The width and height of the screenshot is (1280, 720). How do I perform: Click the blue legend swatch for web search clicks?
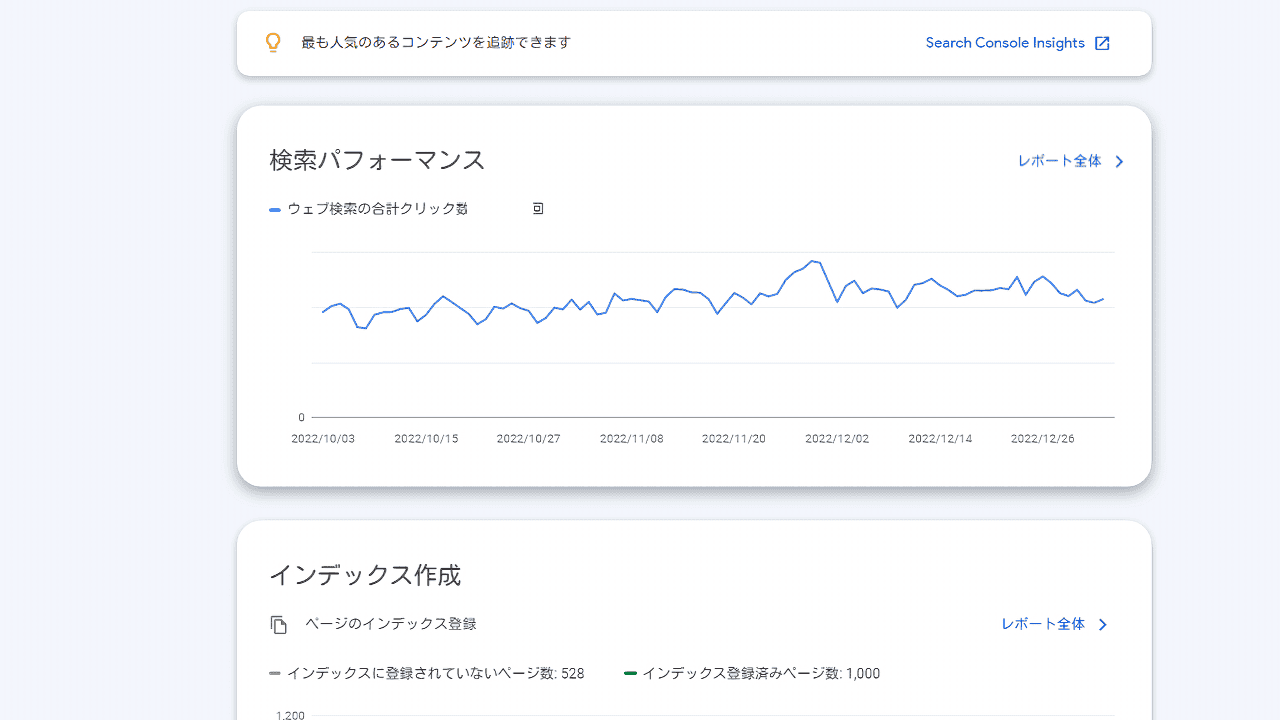pyautogui.click(x=275, y=209)
